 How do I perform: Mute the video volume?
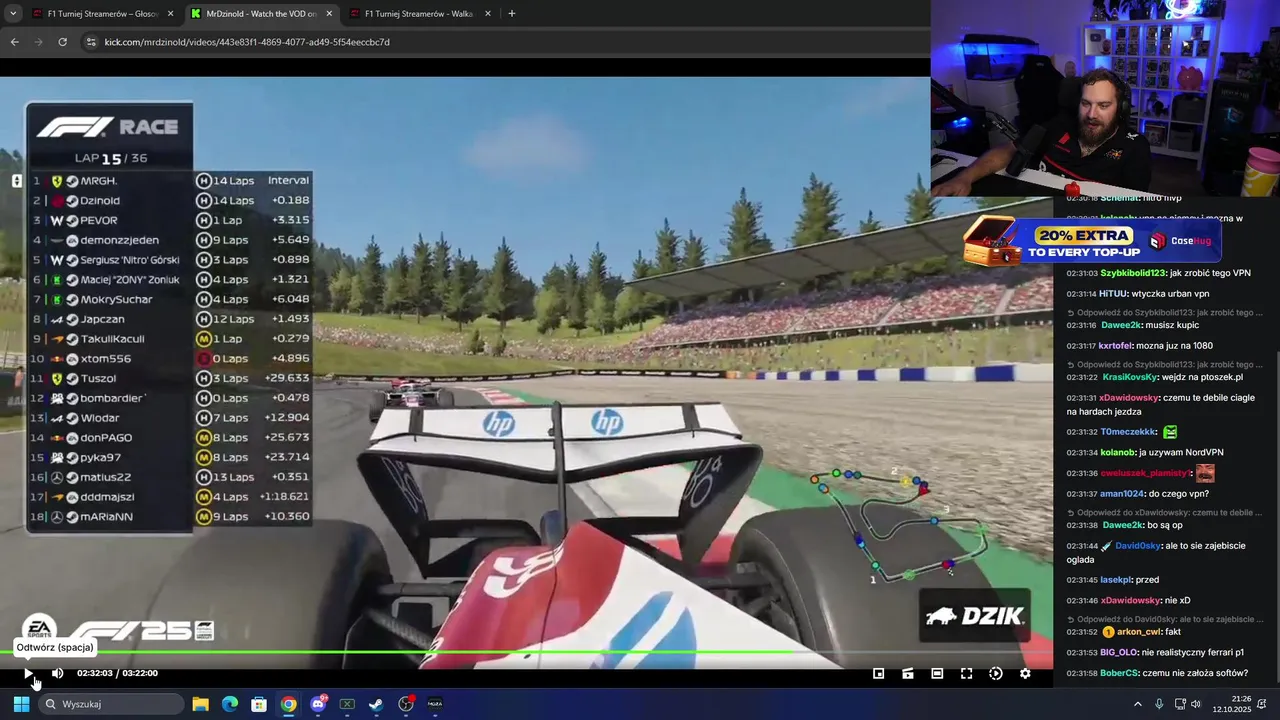(57, 673)
